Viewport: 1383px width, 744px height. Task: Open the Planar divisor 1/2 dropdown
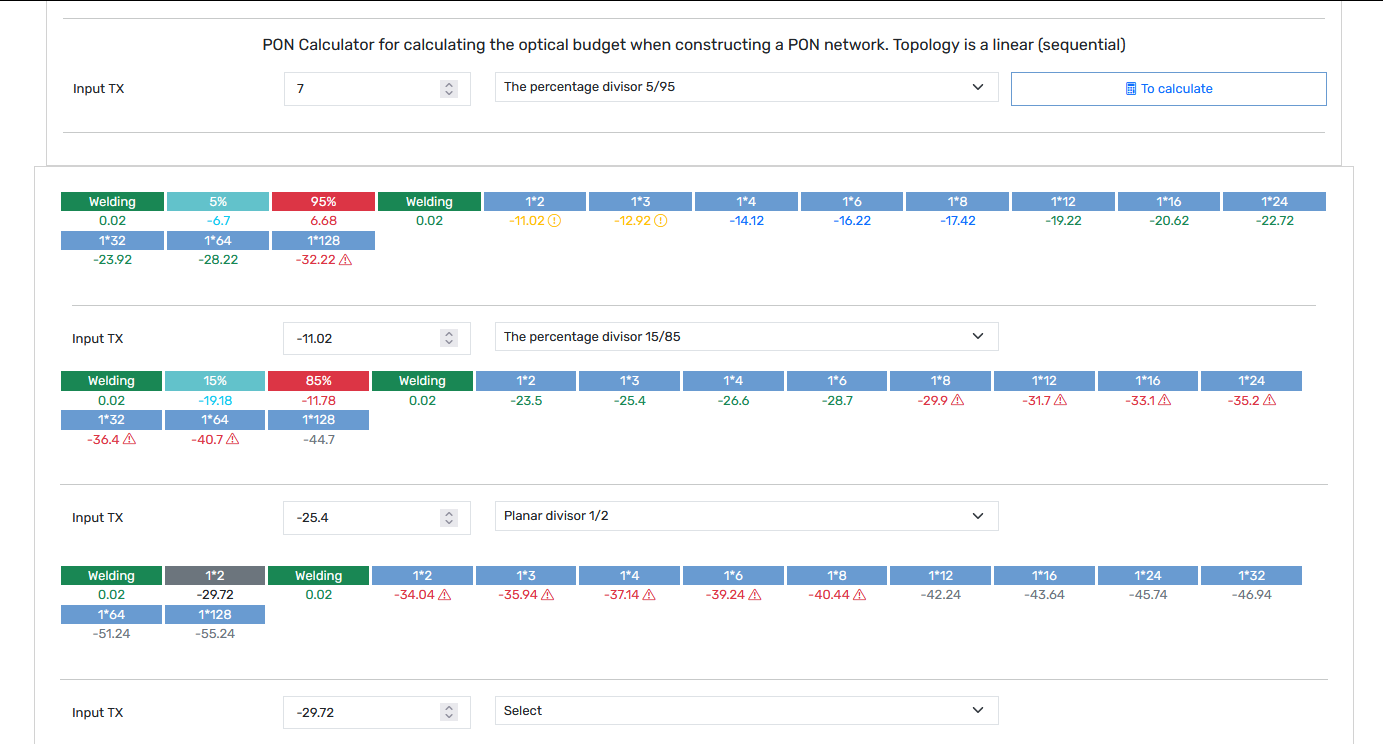point(746,516)
